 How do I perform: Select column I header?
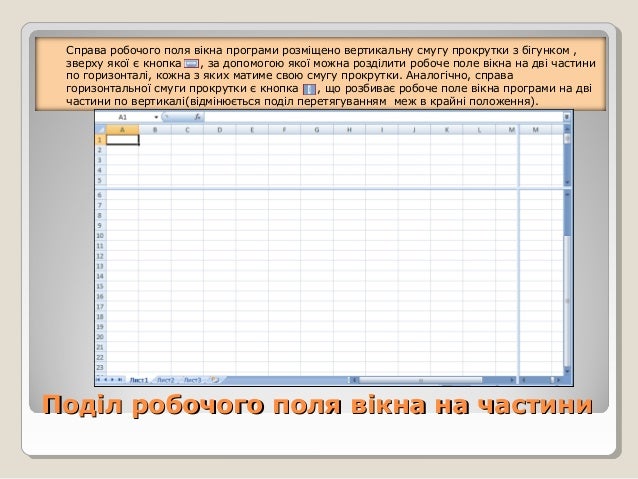pos(382,130)
